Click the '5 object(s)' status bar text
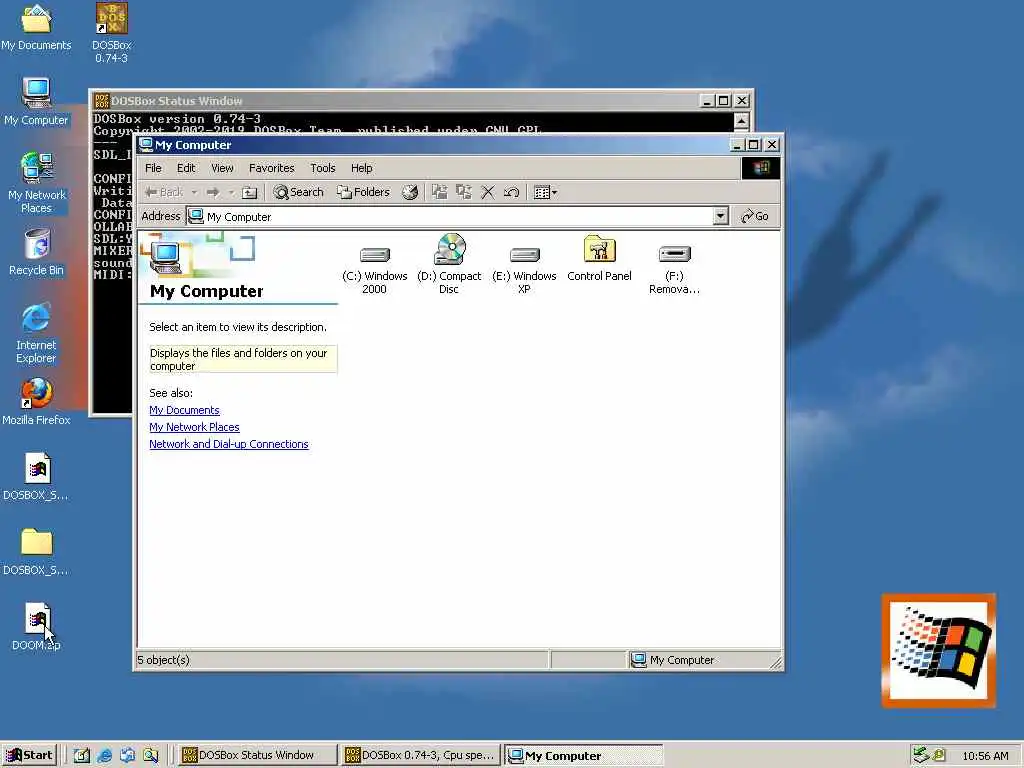Viewport: 1024px width, 768px height. [x=163, y=660]
